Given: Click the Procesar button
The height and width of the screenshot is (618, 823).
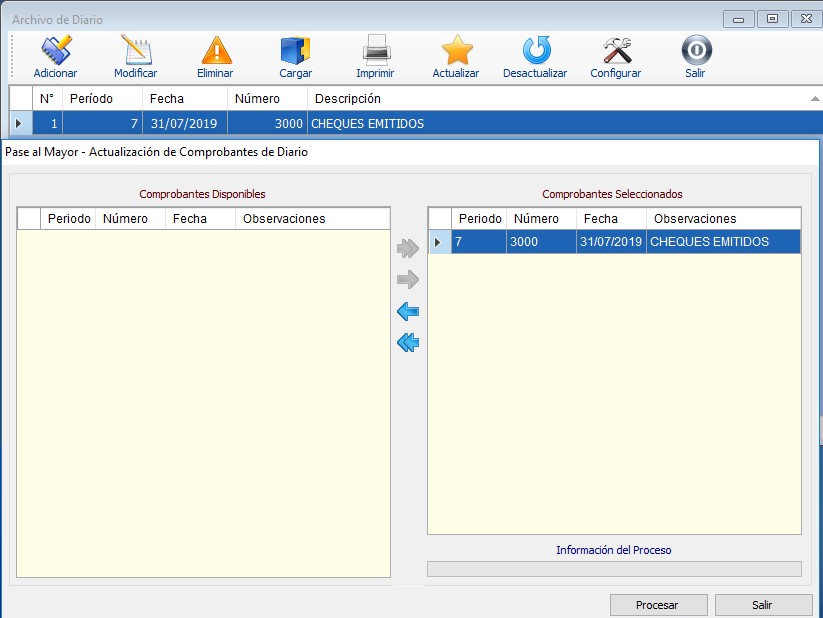Looking at the screenshot, I should (659, 605).
